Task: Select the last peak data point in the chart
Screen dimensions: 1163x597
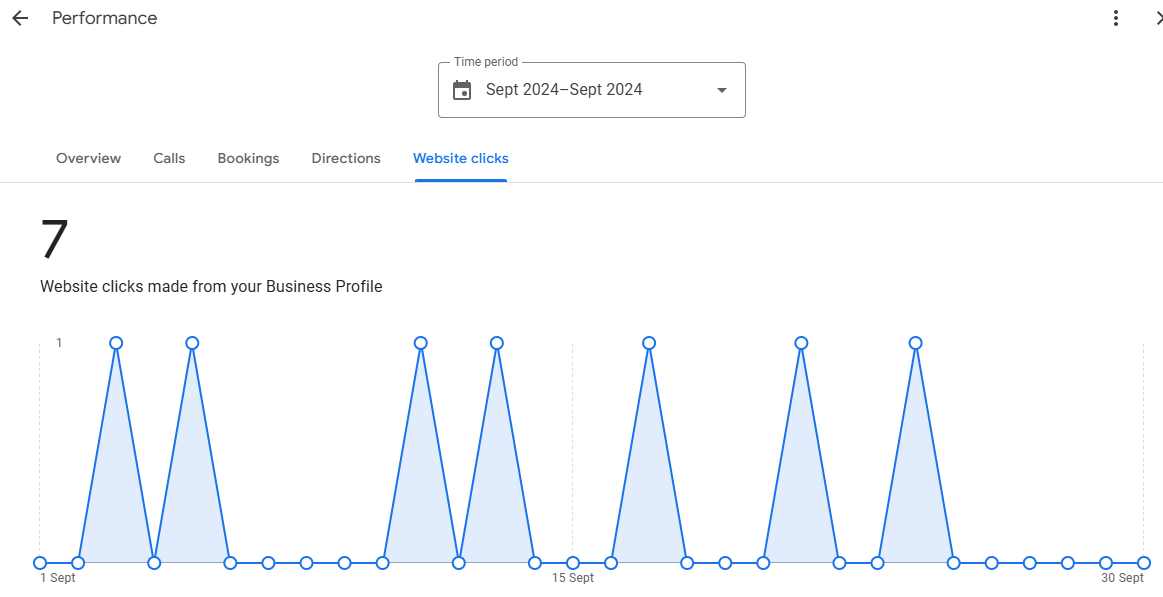Action: tap(915, 343)
